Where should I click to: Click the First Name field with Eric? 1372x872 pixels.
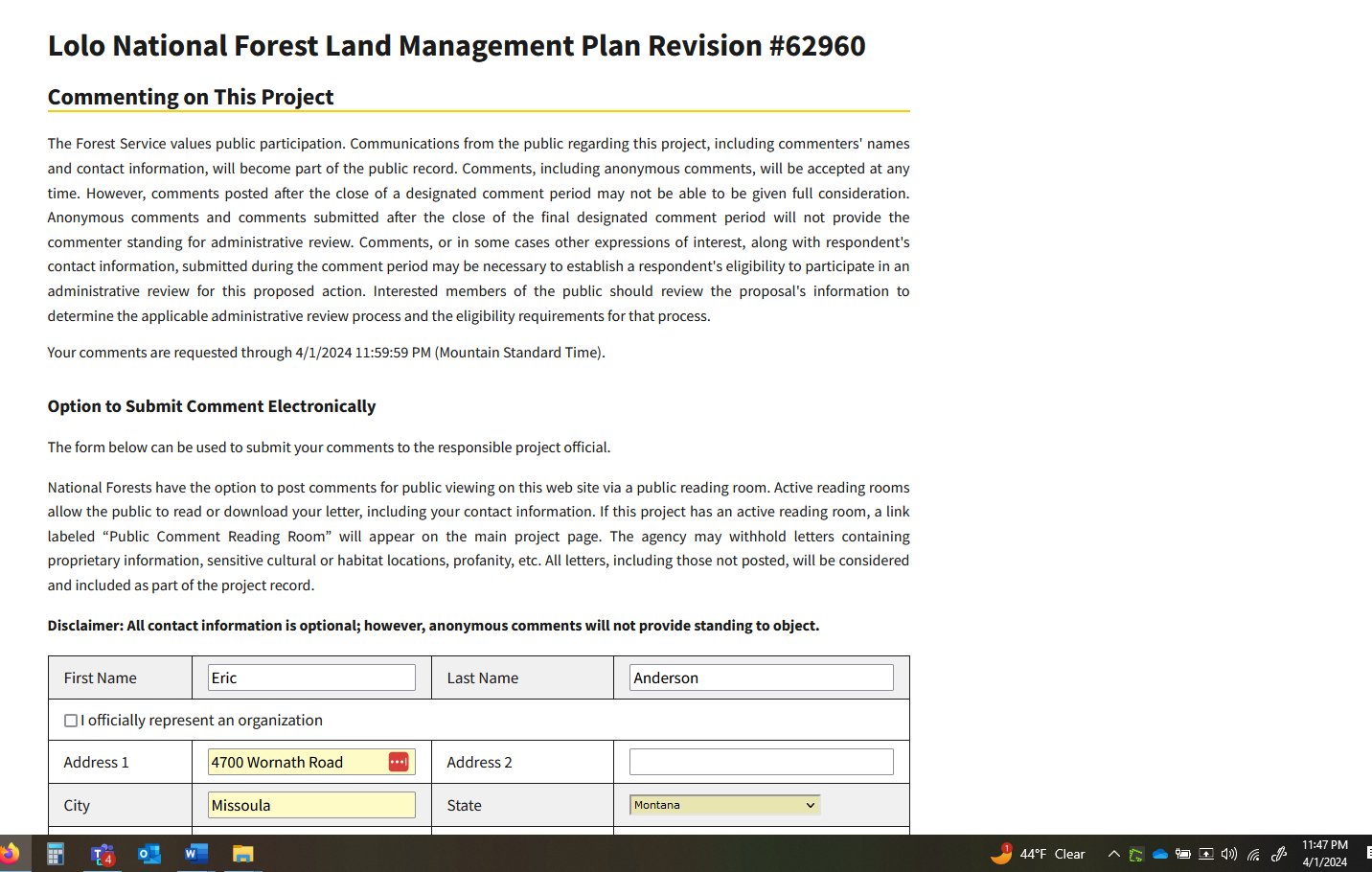(311, 677)
